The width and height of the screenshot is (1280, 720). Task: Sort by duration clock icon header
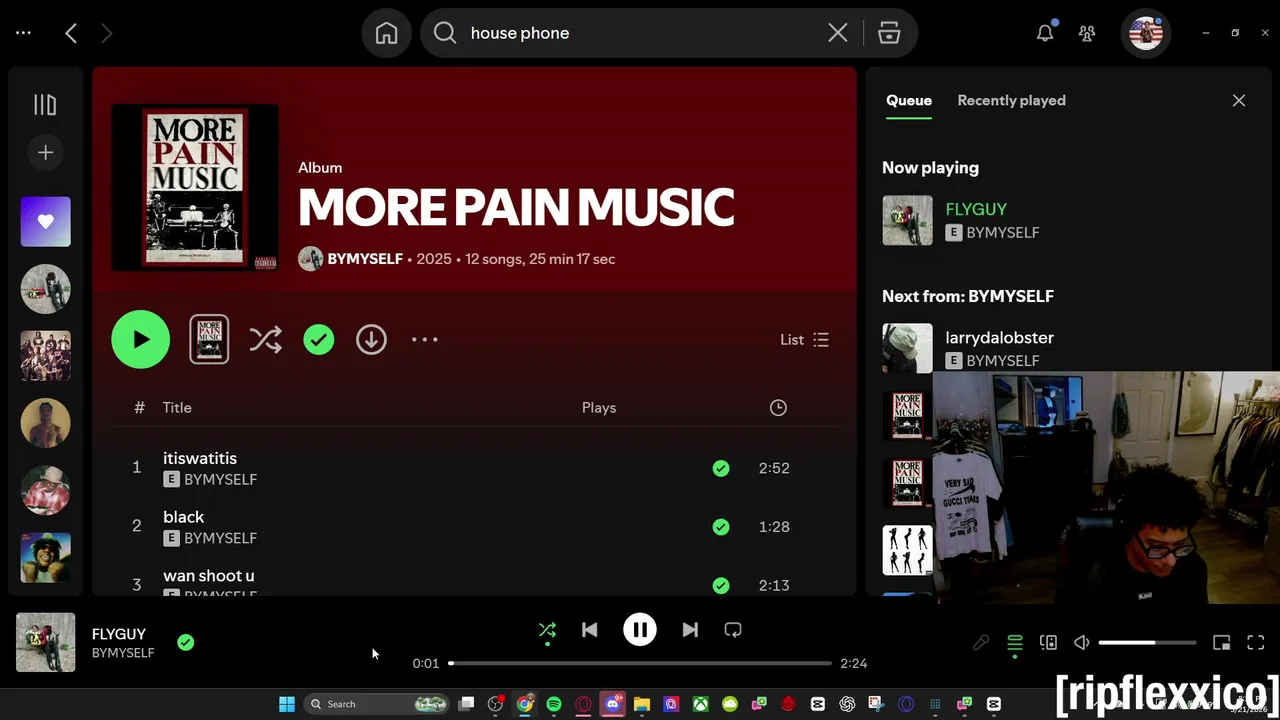pos(778,408)
